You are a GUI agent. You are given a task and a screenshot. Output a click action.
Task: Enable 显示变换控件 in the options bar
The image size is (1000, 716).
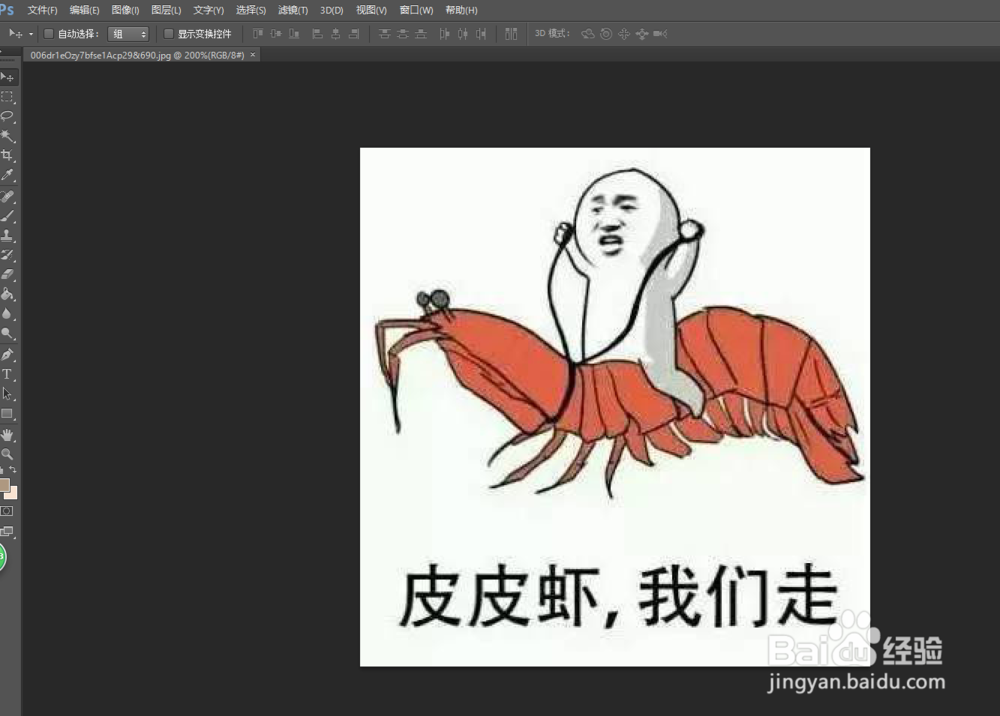coord(167,33)
